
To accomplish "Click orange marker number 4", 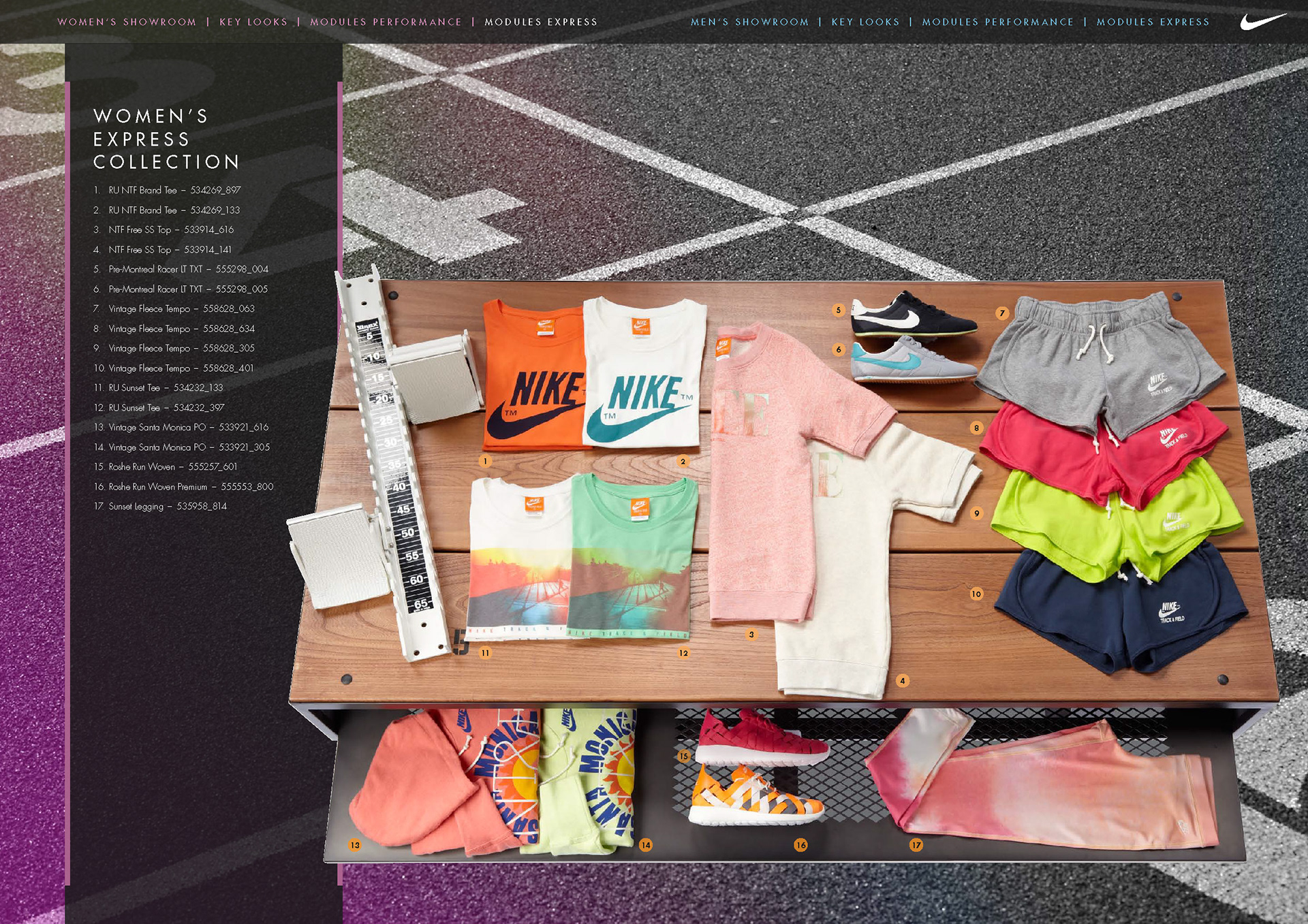I will coord(902,680).
